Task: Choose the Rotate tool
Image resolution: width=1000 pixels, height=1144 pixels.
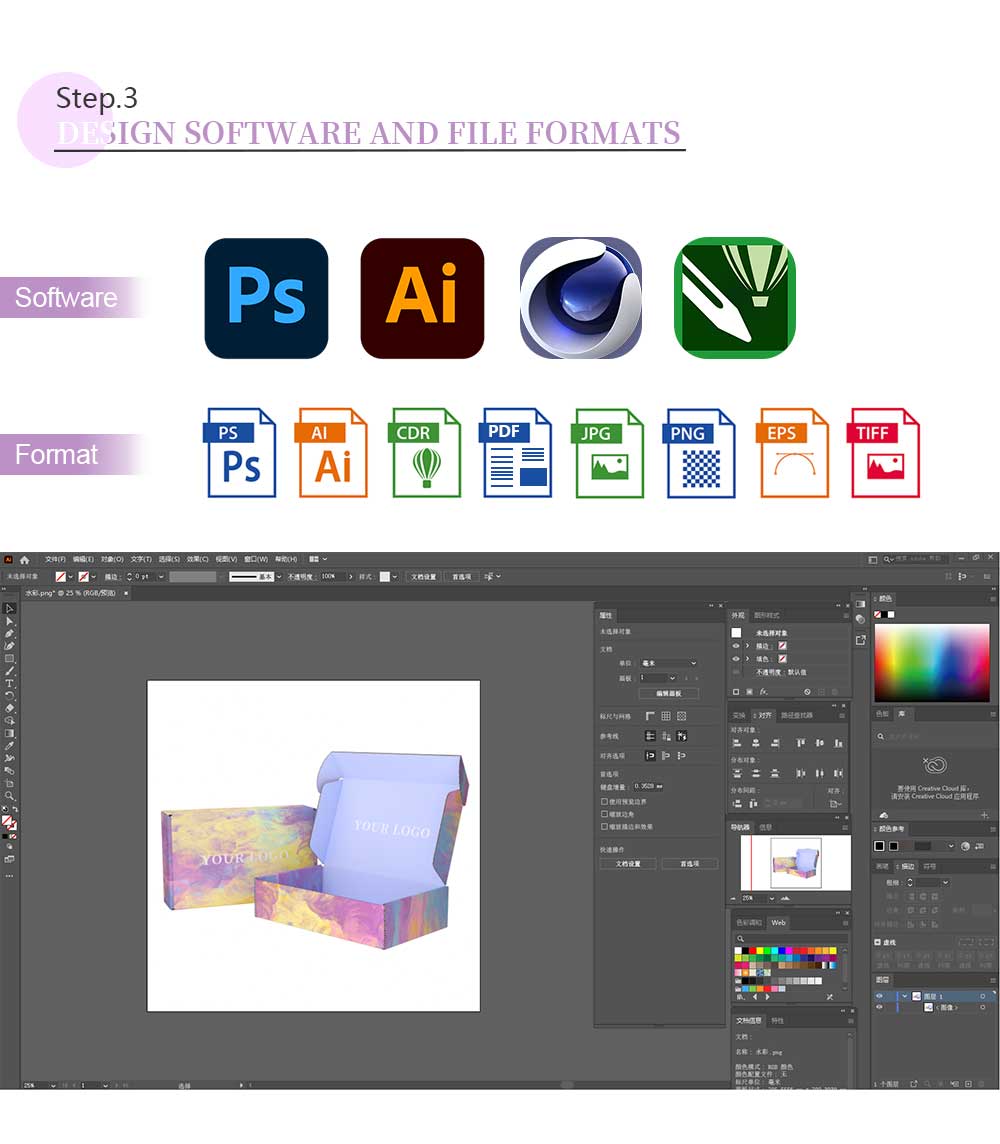Action: pos(9,696)
